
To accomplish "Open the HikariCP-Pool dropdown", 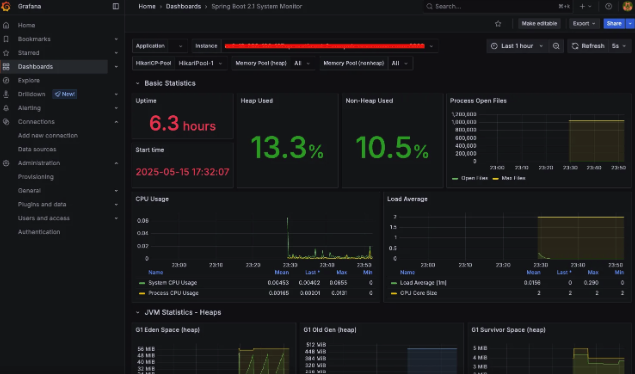I will click(201, 63).
